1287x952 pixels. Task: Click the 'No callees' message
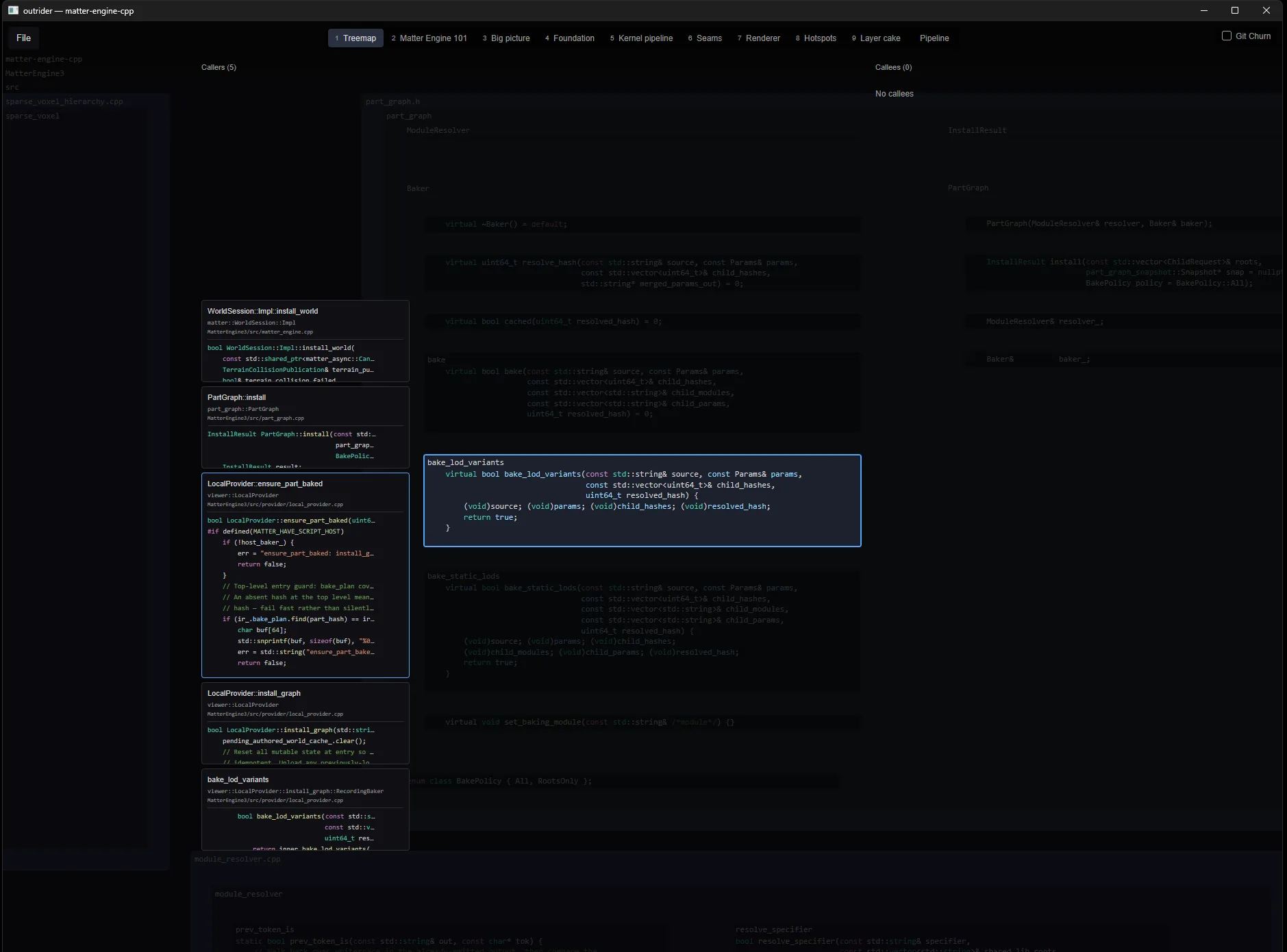pyautogui.click(x=894, y=94)
